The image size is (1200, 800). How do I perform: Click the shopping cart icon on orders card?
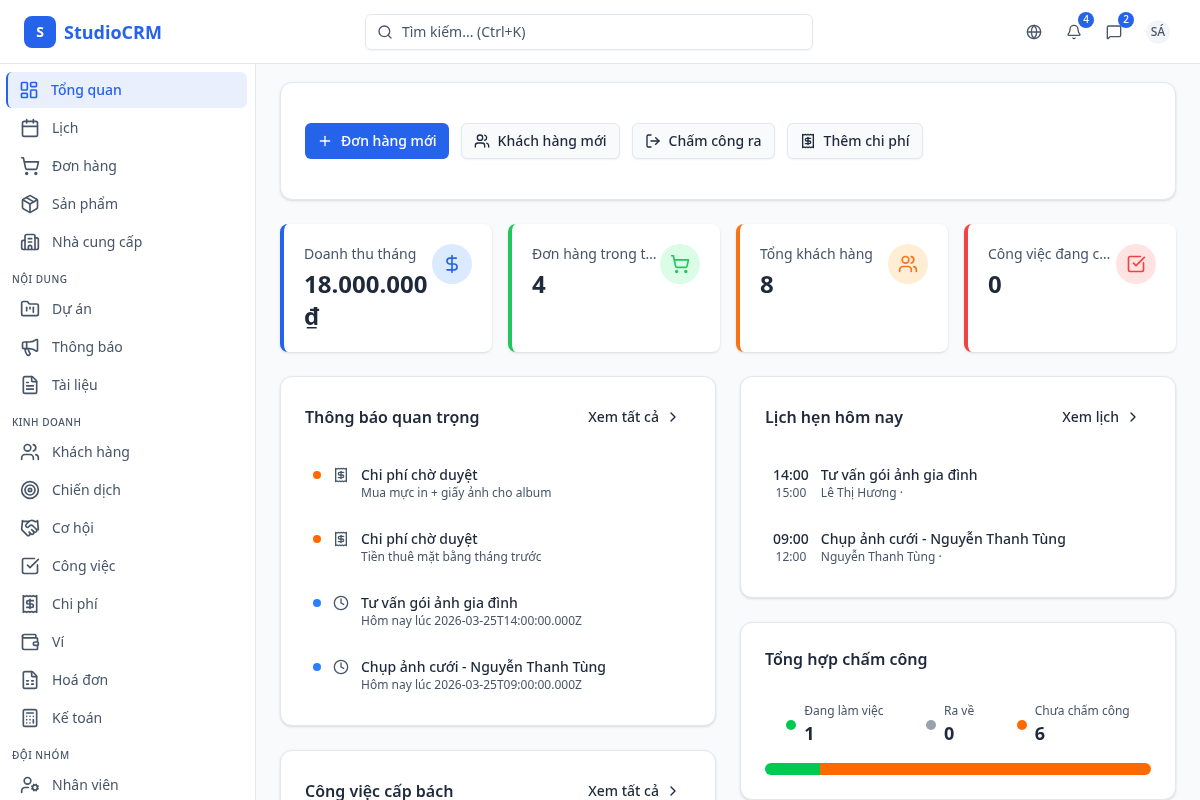pyautogui.click(x=680, y=264)
